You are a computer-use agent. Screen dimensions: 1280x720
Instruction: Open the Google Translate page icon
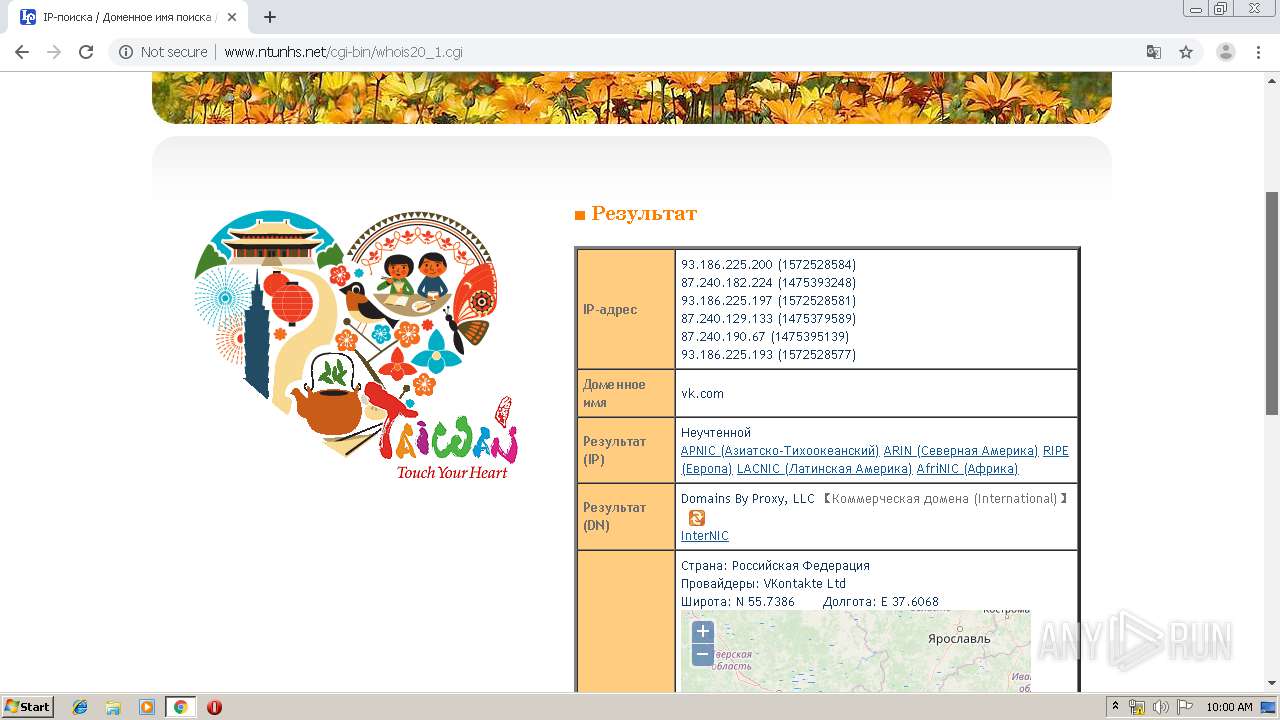pyautogui.click(x=1154, y=52)
